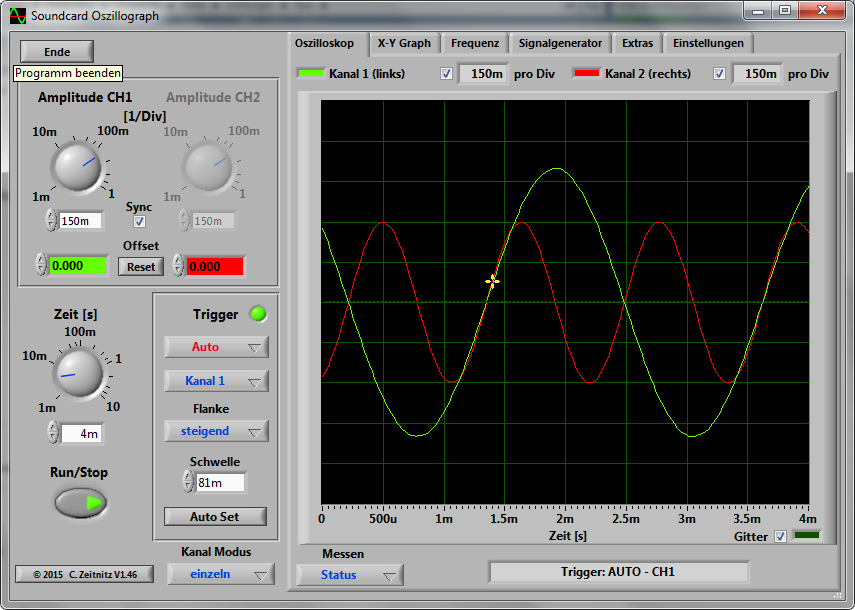Screen dimensions: 855x610
Task: Click the Auto Set trigger button
Action: [215, 517]
